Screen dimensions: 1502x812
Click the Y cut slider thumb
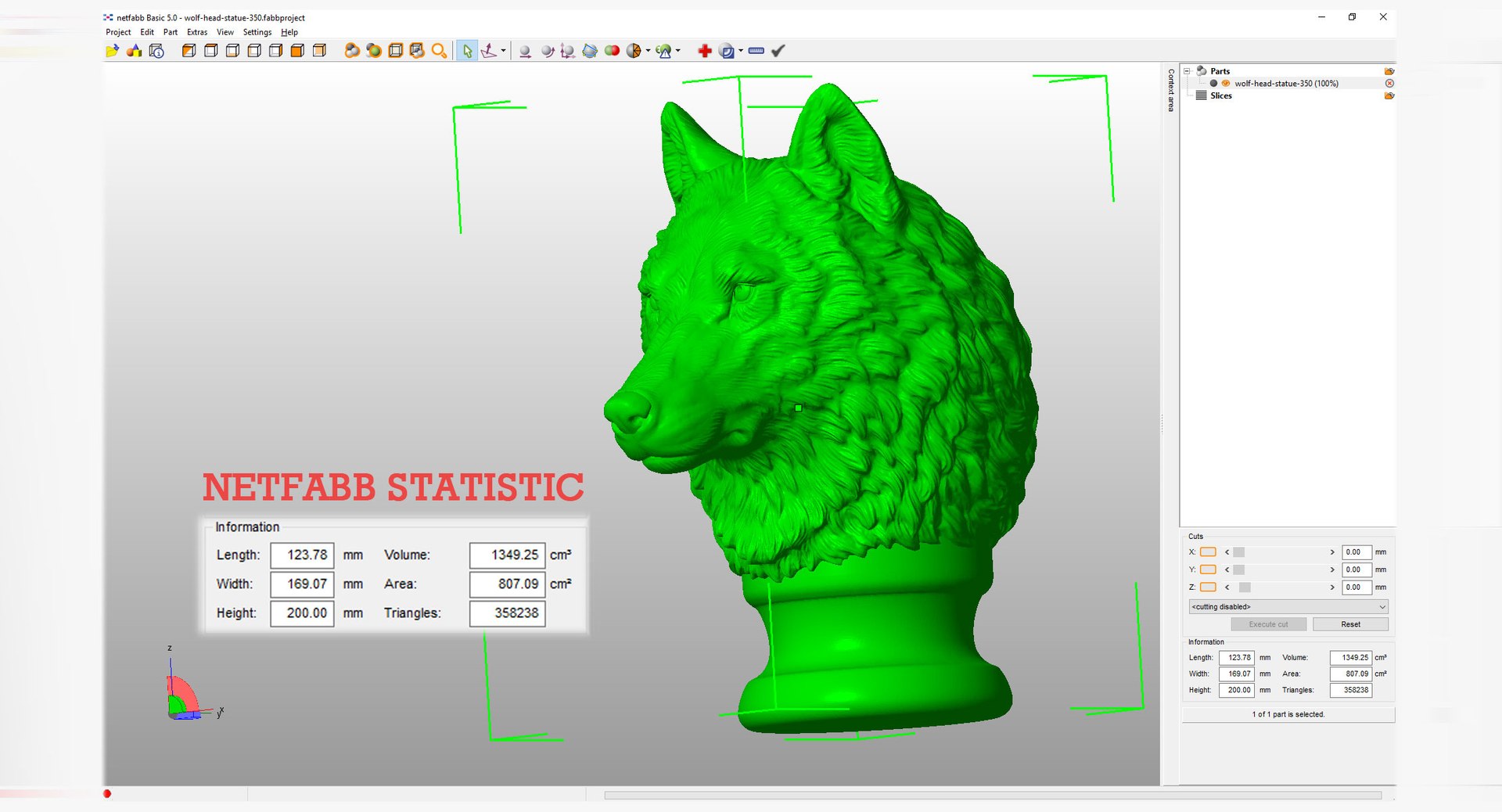tap(1238, 569)
